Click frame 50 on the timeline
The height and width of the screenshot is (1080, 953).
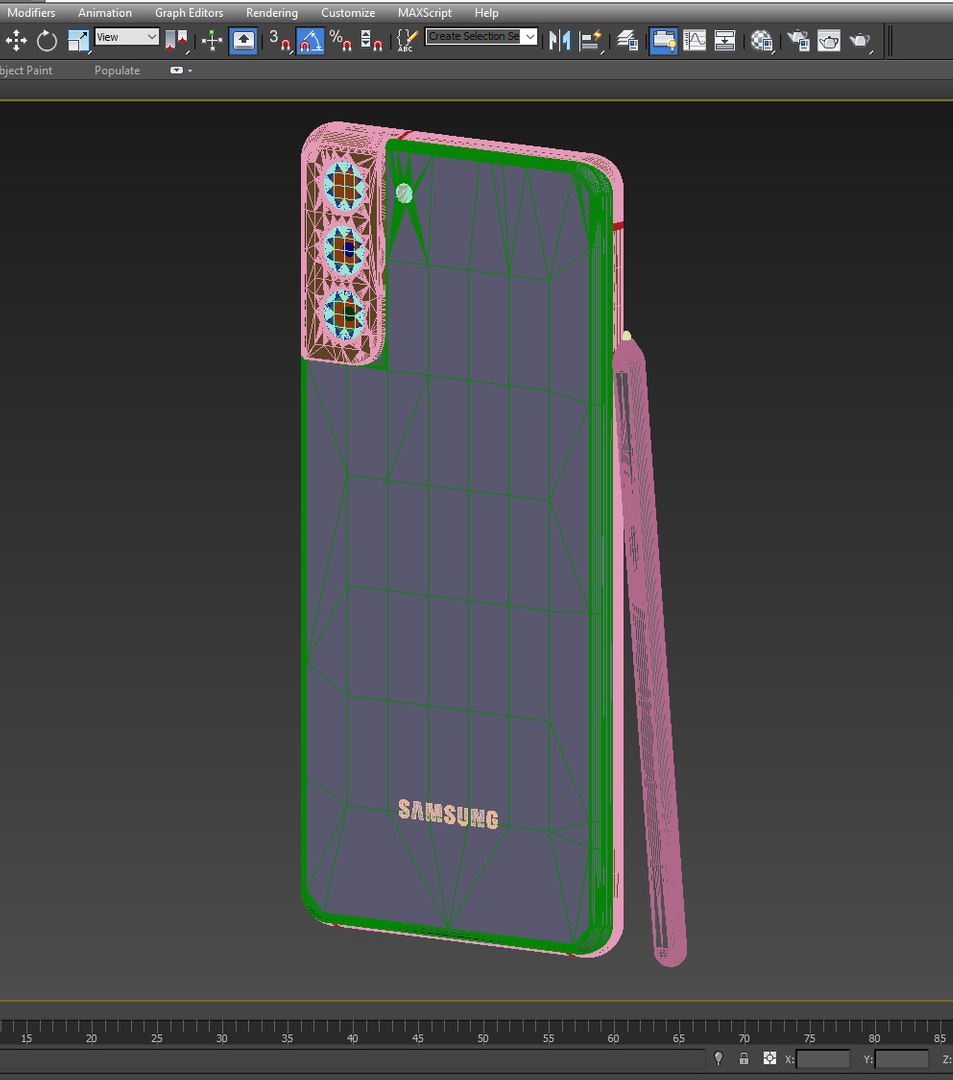(x=483, y=1038)
